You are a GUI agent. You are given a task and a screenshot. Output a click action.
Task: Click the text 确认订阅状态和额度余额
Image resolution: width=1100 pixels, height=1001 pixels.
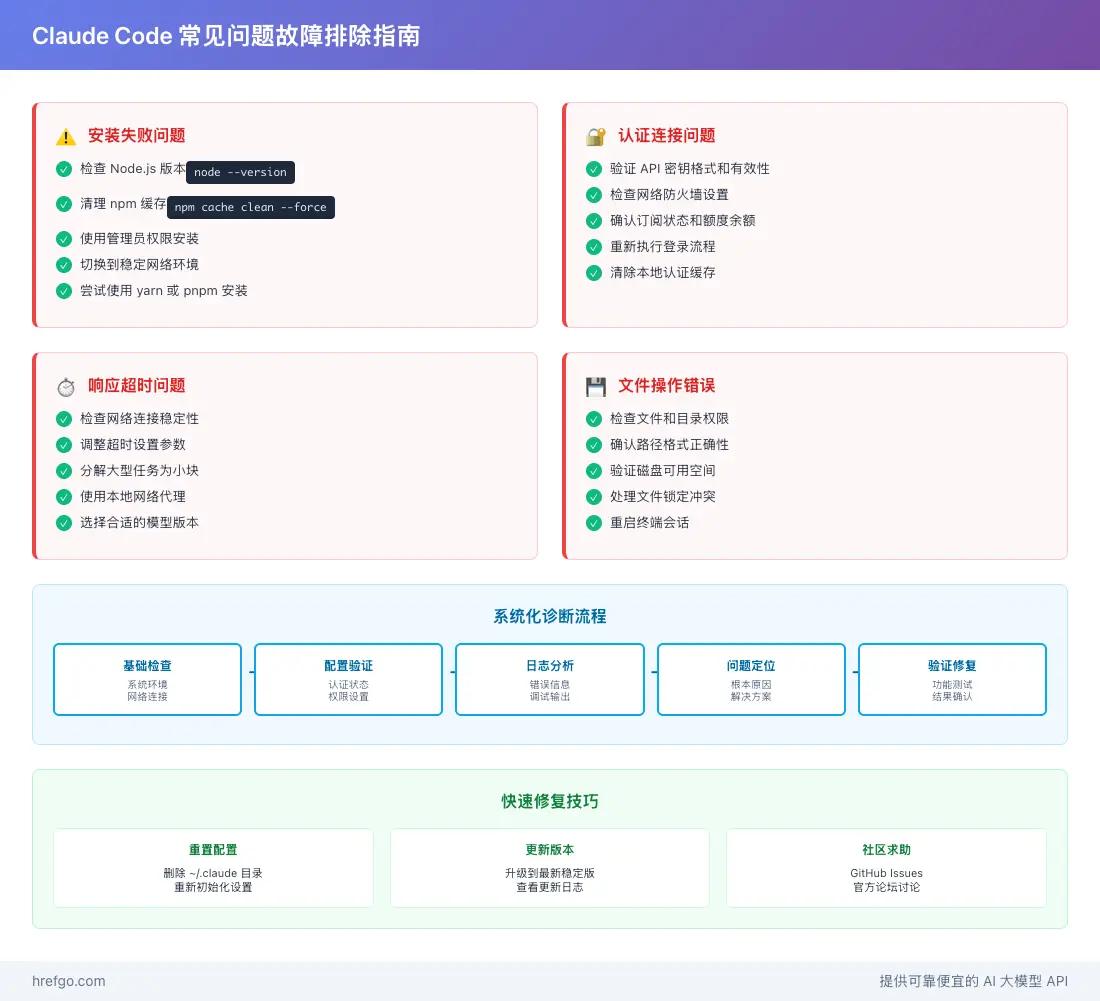pyautogui.click(x=683, y=221)
